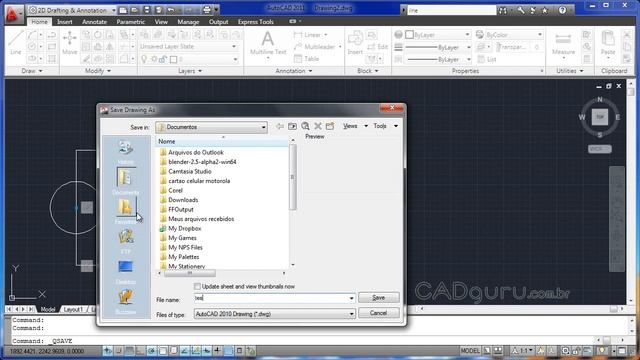Toggle Show/Hide Lineweight in status bar

tap(217, 351)
